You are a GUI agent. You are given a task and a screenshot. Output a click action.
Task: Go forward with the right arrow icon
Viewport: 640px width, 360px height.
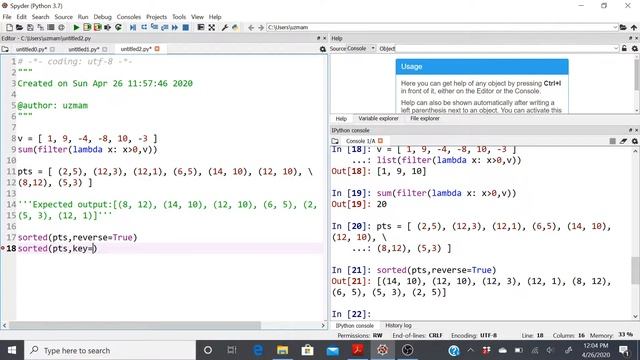tap(261, 27)
